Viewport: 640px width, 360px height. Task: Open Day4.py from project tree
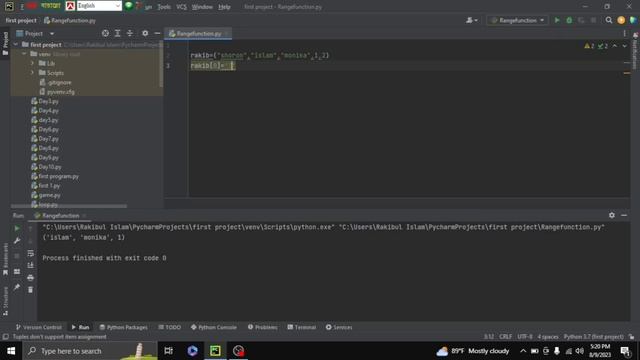pyautogui.click(x=45, y=111)
